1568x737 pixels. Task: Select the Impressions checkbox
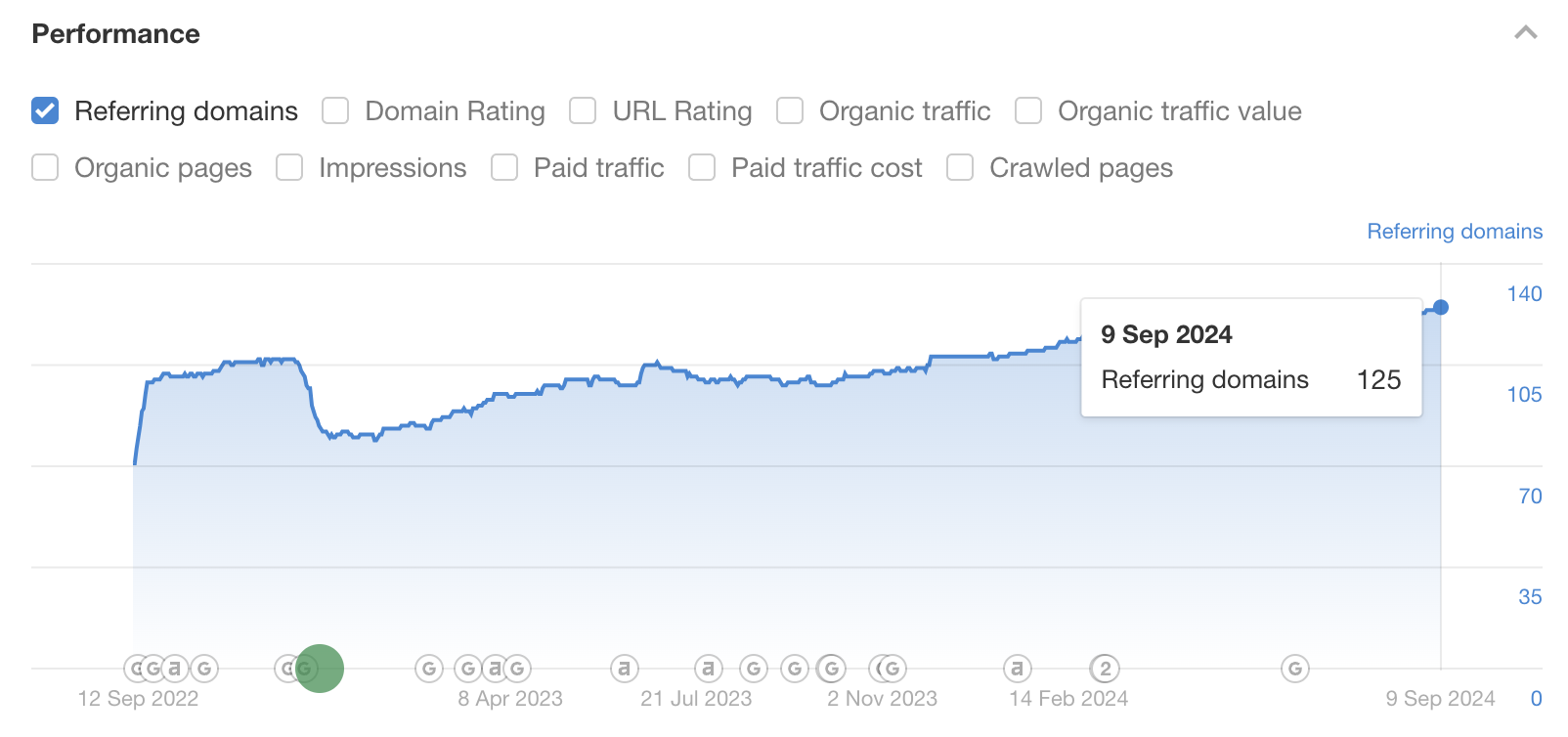(x=289, y=167)
